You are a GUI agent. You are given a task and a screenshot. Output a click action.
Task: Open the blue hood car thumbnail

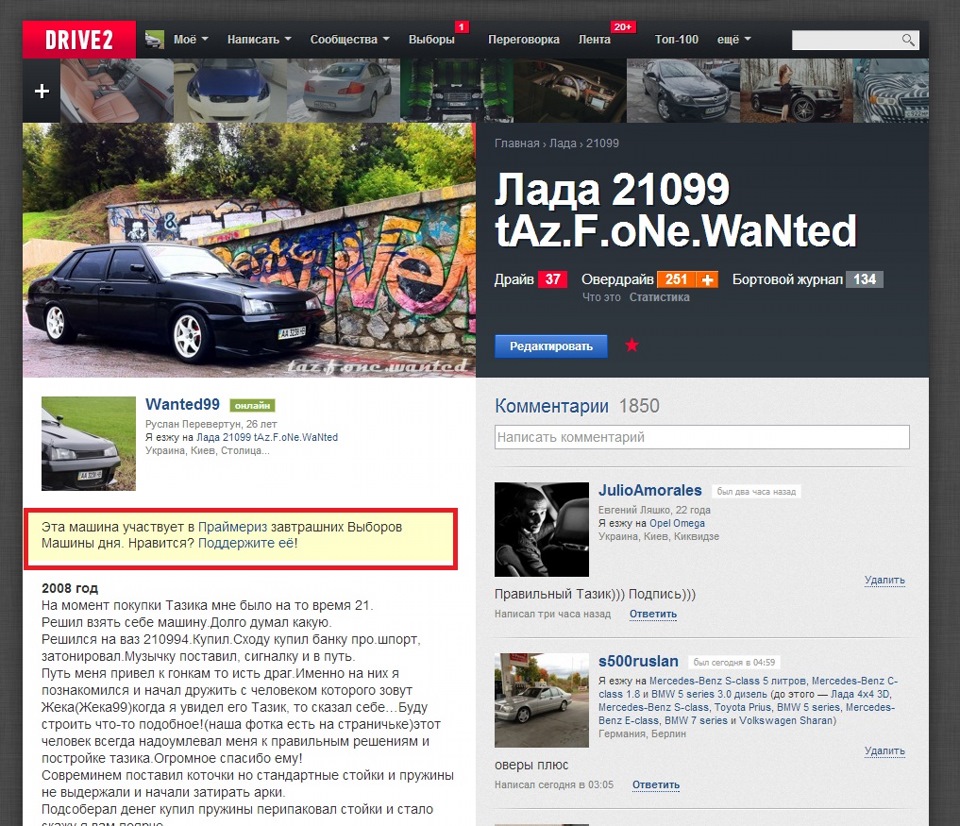click(x=230, y=91)
